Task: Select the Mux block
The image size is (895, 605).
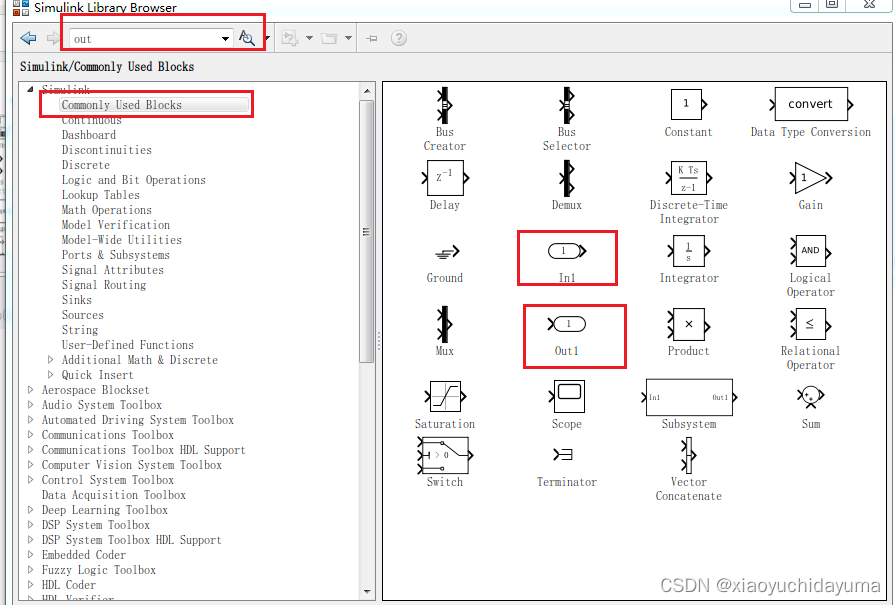Action: (445, 324)
